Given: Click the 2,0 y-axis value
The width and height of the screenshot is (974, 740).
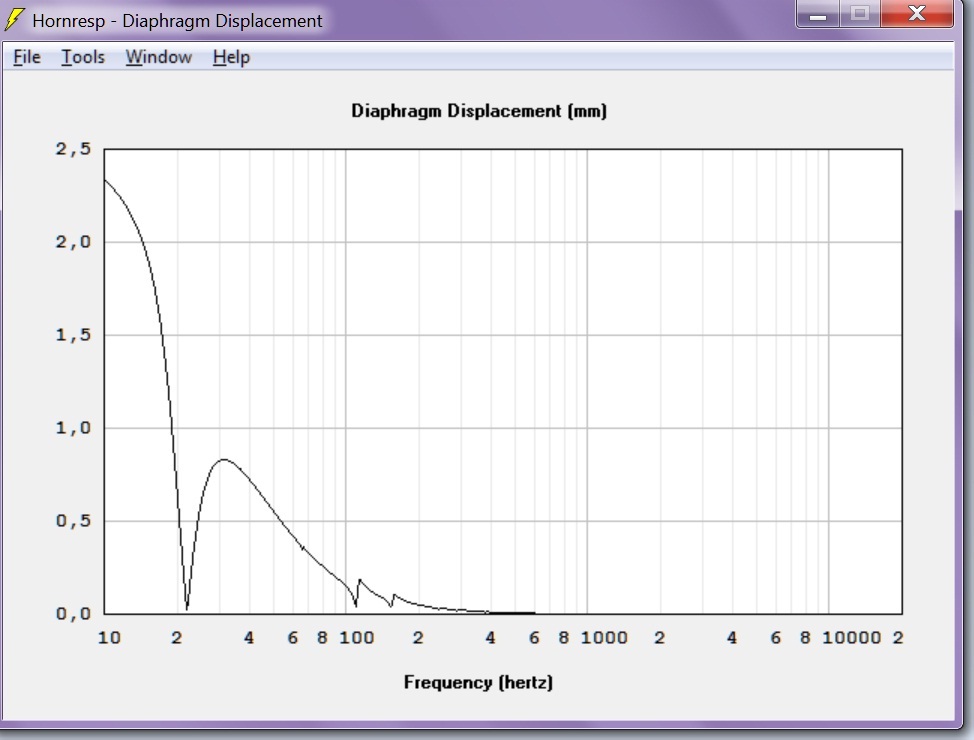Looking at the screenshot, I should 73,242.
